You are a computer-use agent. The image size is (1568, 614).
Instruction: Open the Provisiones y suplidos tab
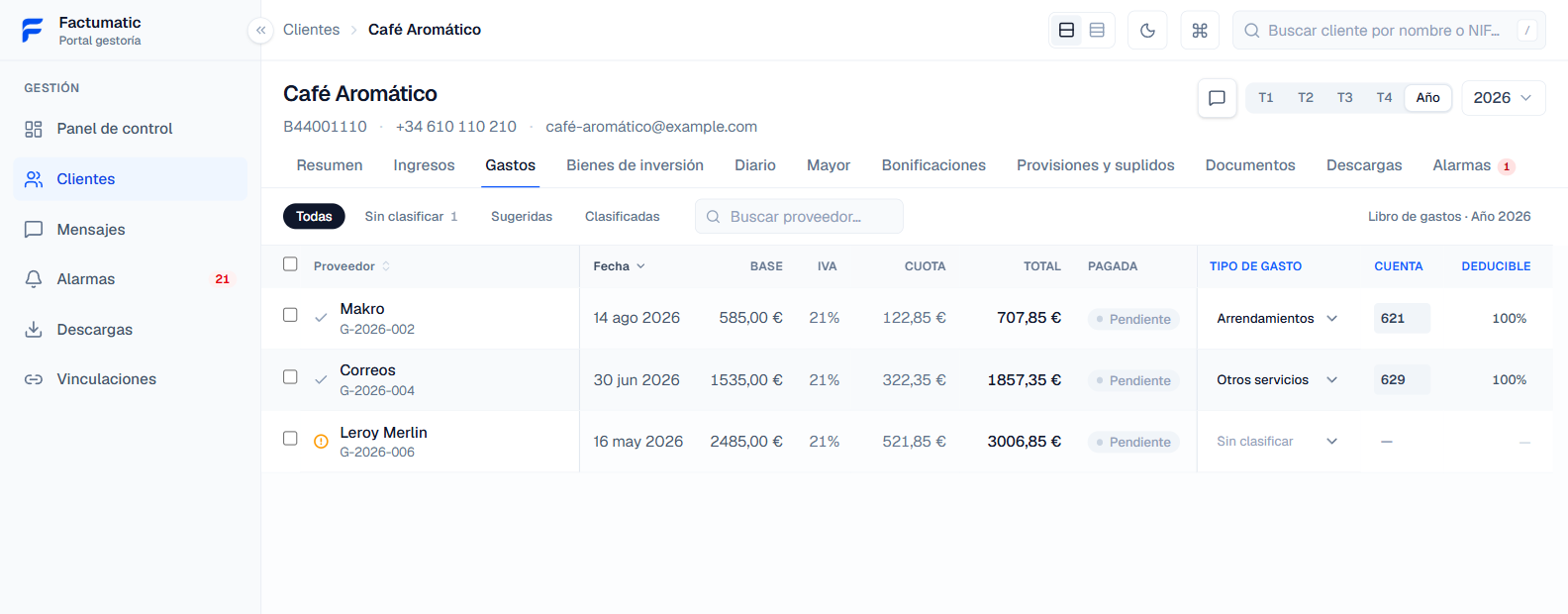pyautogui.click(x=1096, y=165)
